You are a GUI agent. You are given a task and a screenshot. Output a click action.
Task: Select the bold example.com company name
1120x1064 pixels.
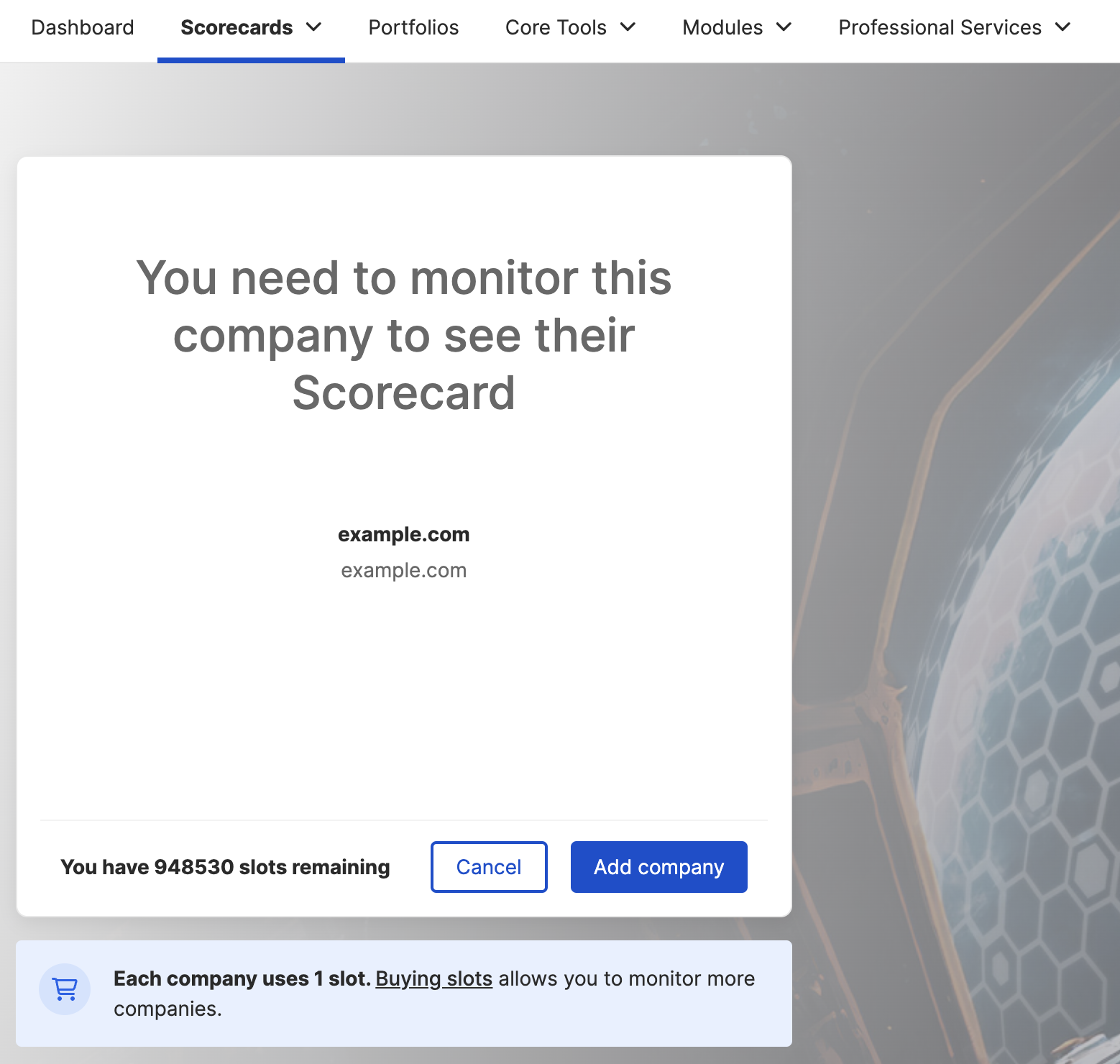pos(404,534)
